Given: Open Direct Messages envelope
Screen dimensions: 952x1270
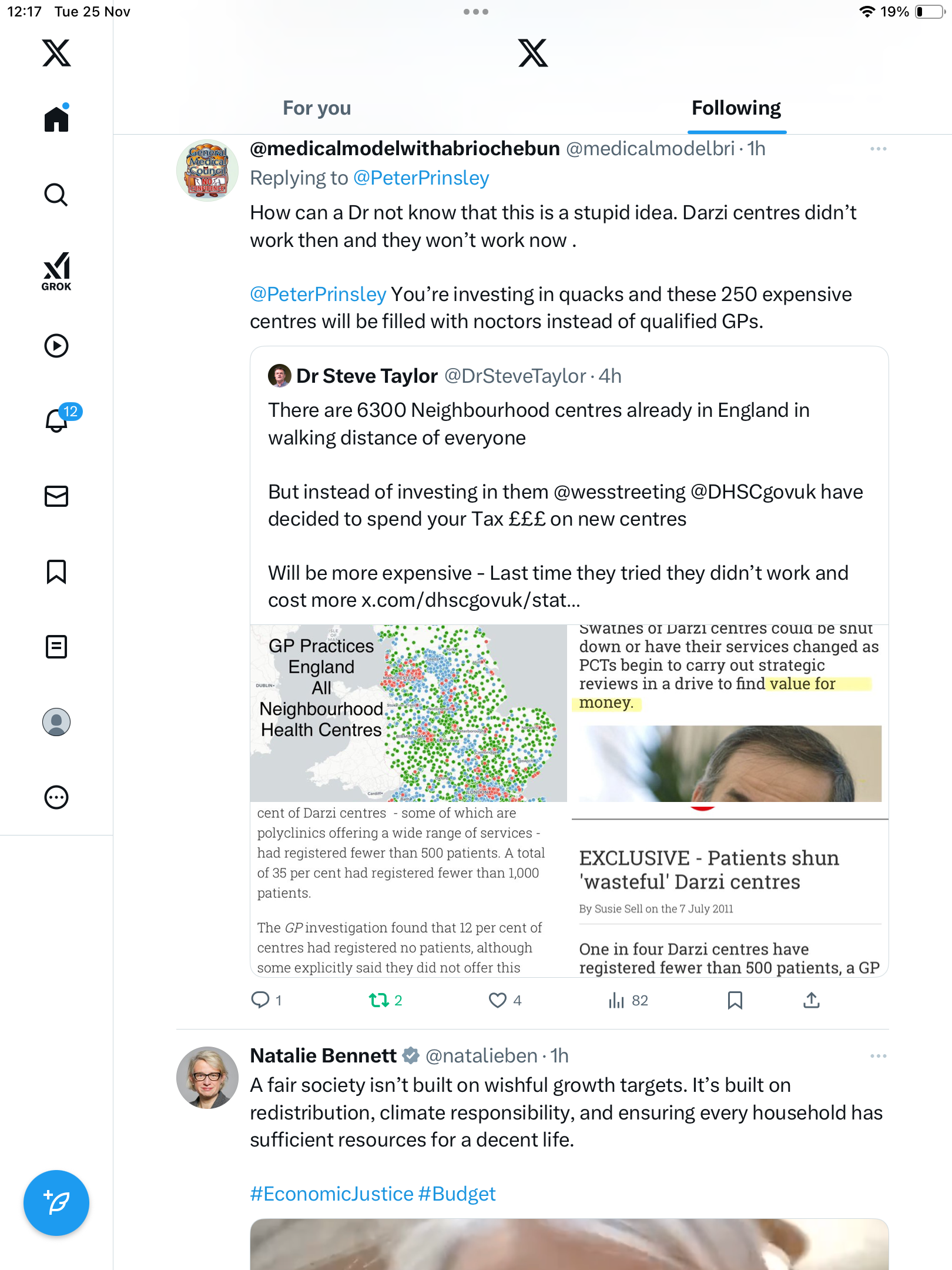Looking at the screenshot, I should pyautogui.click(x=56, y=496).
